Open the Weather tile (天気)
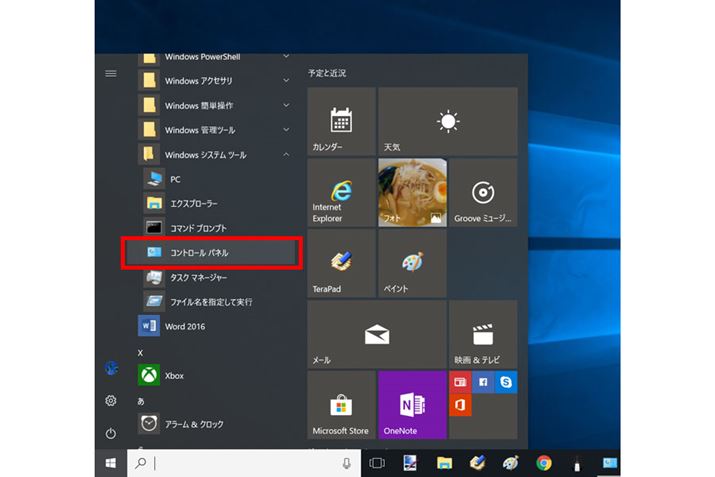 447,121
